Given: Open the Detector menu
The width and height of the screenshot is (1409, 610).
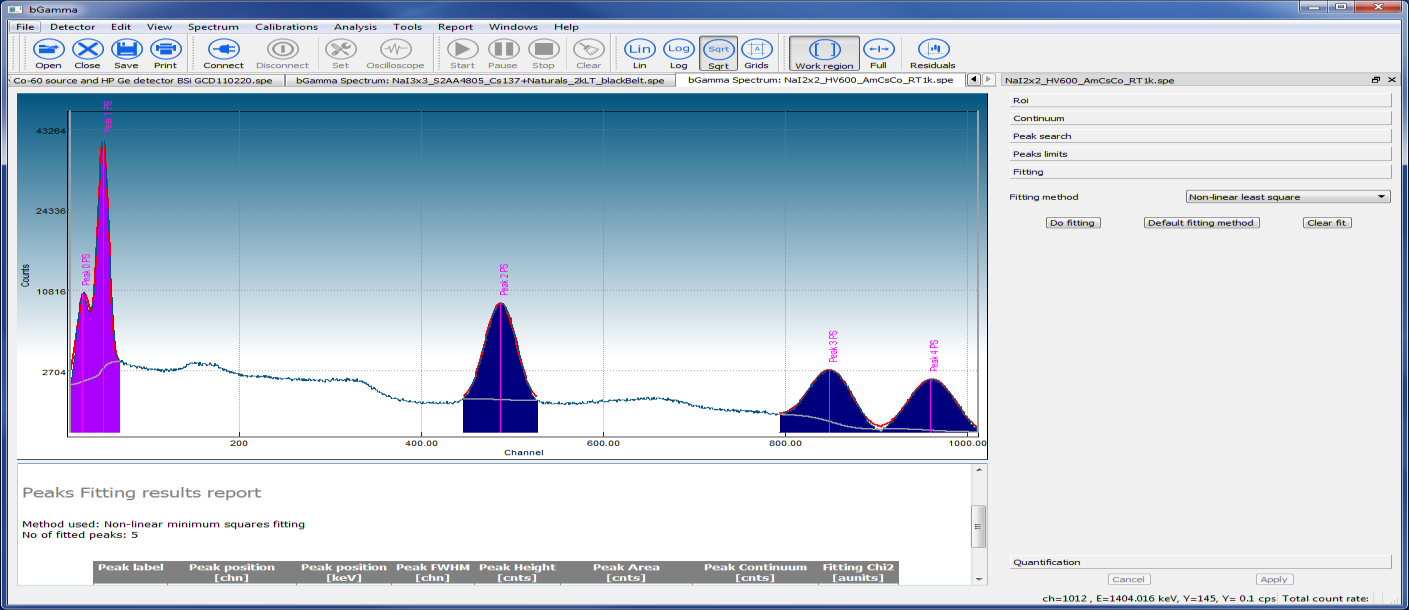Looking at the screenshot, I should (72, 27).
